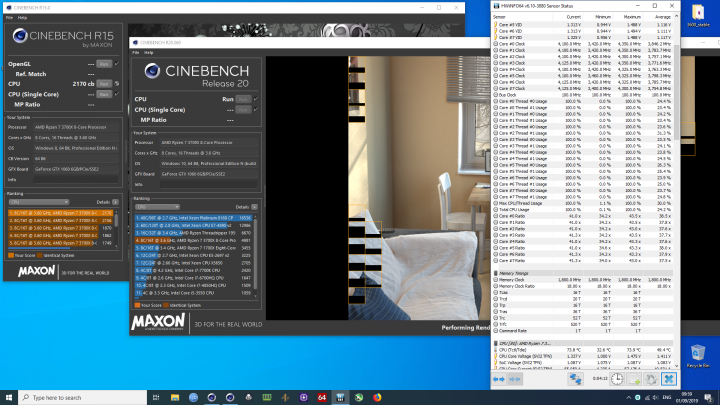The width and height of the screenshot is (720, 405).
Task: Open ranking CPU dropdown in Cinebench R15
Action: pos(39,202)
